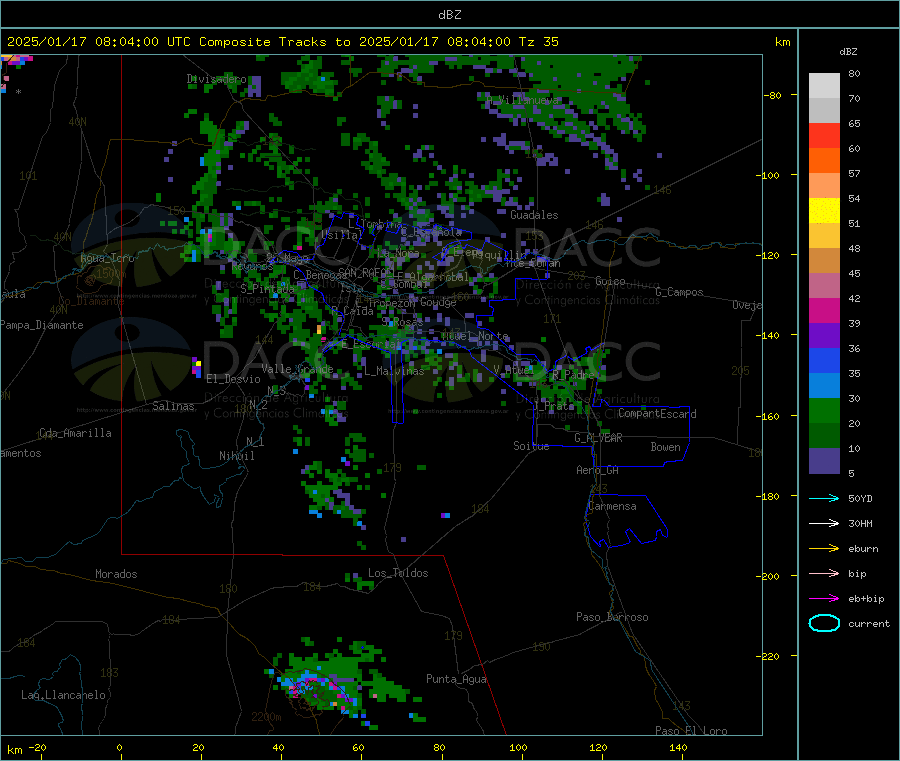
Task: Click the Guadales map label
Action: pyautogui.click(x=534, y=215)
